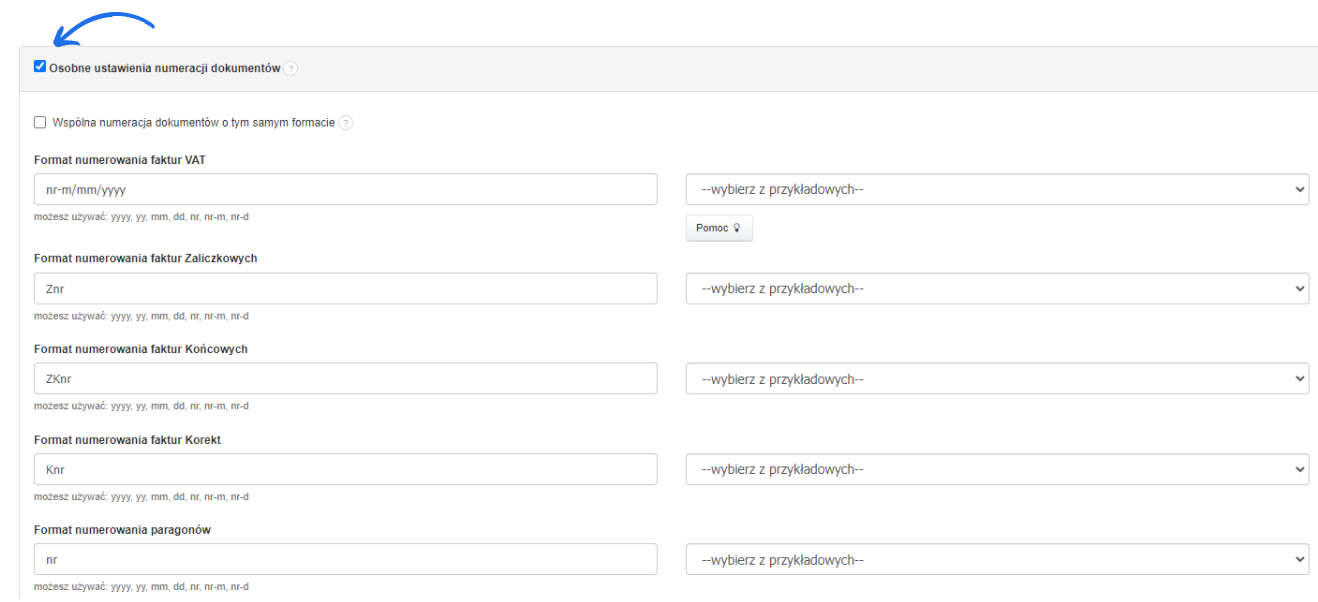Click the 'Format numerowania faktur VAT' label
The width and height of the screenshot is (1318, 602).
coord(120,160)
